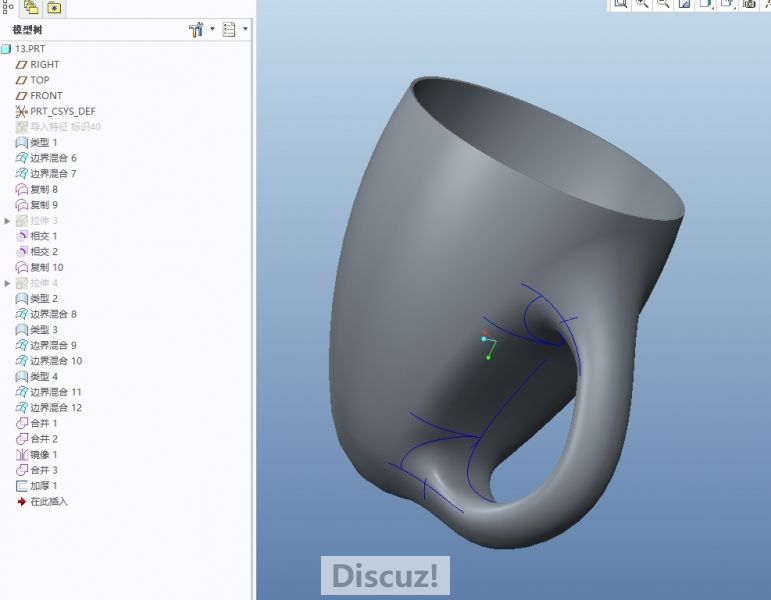Click the Zoom Out magnifier icon
Image resolution: width=771 pixels, height=600 pixels.
[662, 4]
